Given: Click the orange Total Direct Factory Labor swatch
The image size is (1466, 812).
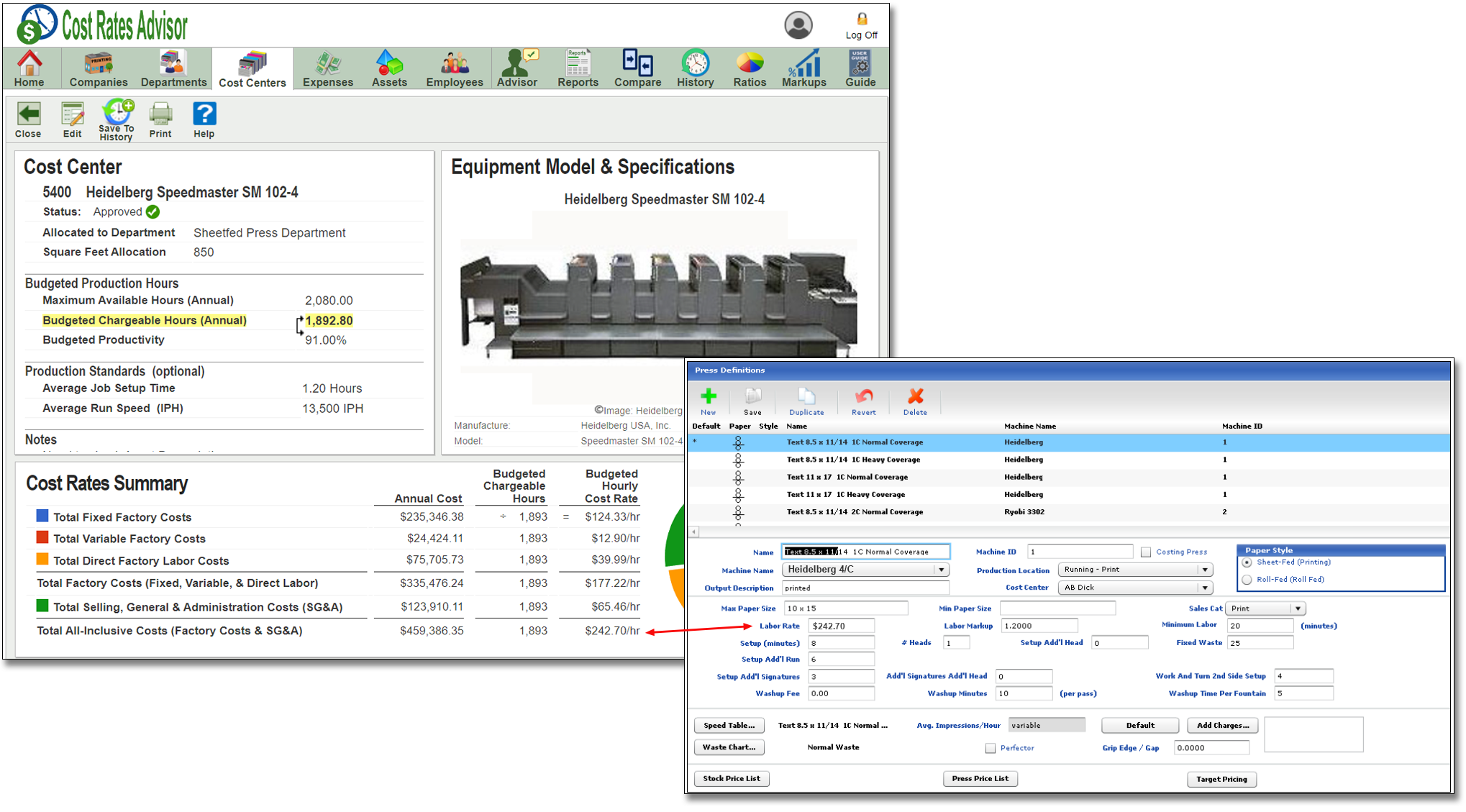Looking at the screenshot, I should coord(42,559).
